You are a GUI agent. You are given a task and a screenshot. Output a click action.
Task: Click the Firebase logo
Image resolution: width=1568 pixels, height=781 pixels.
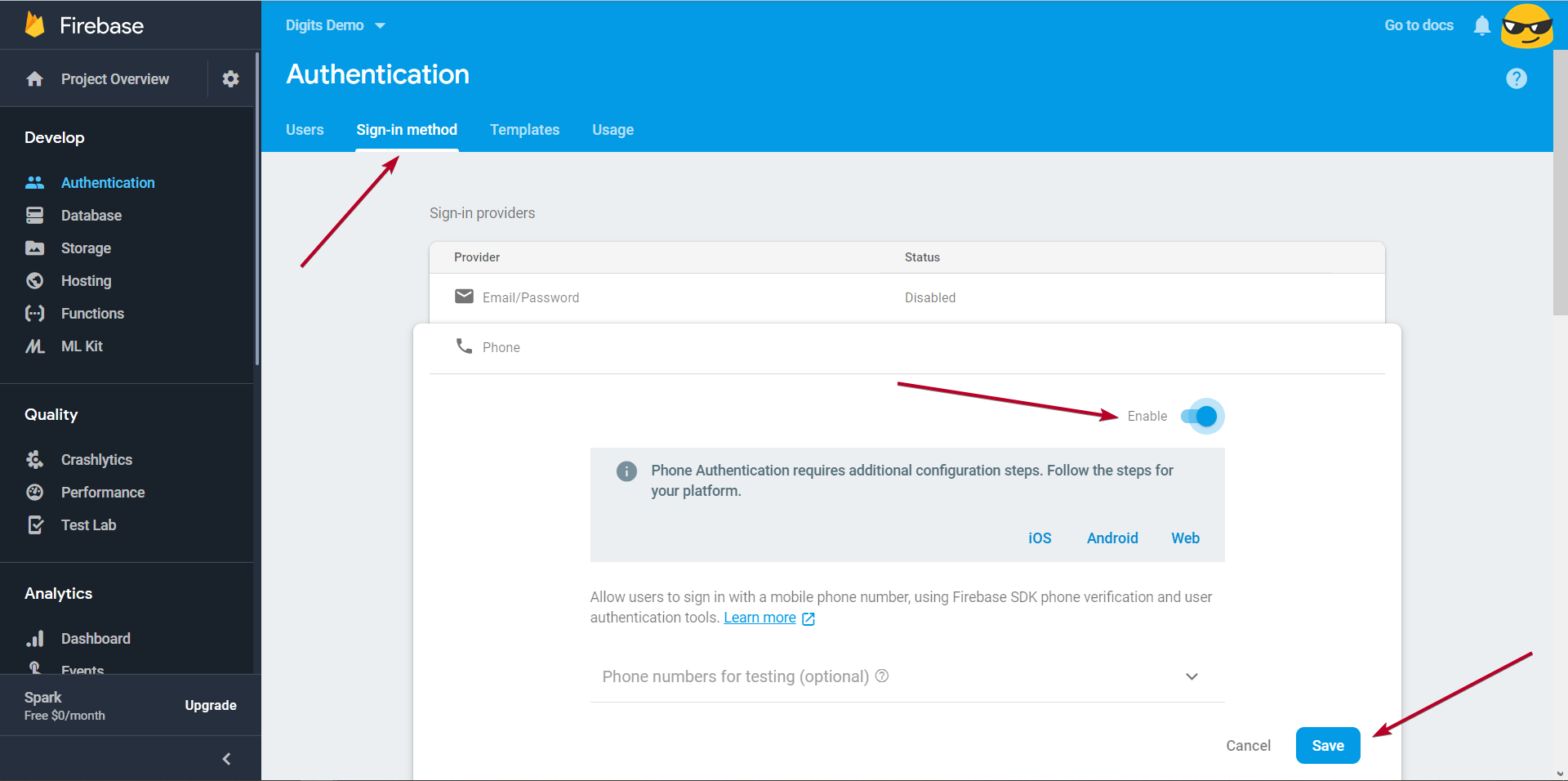click(x=35, y=25)
